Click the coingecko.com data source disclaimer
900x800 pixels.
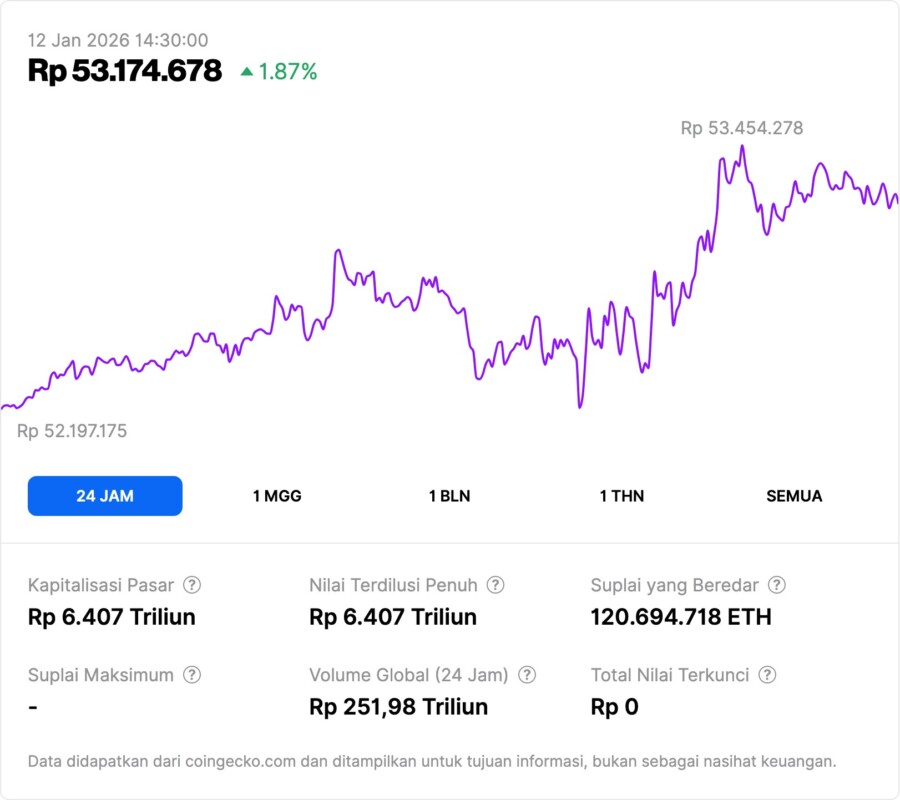coord(432,762)
